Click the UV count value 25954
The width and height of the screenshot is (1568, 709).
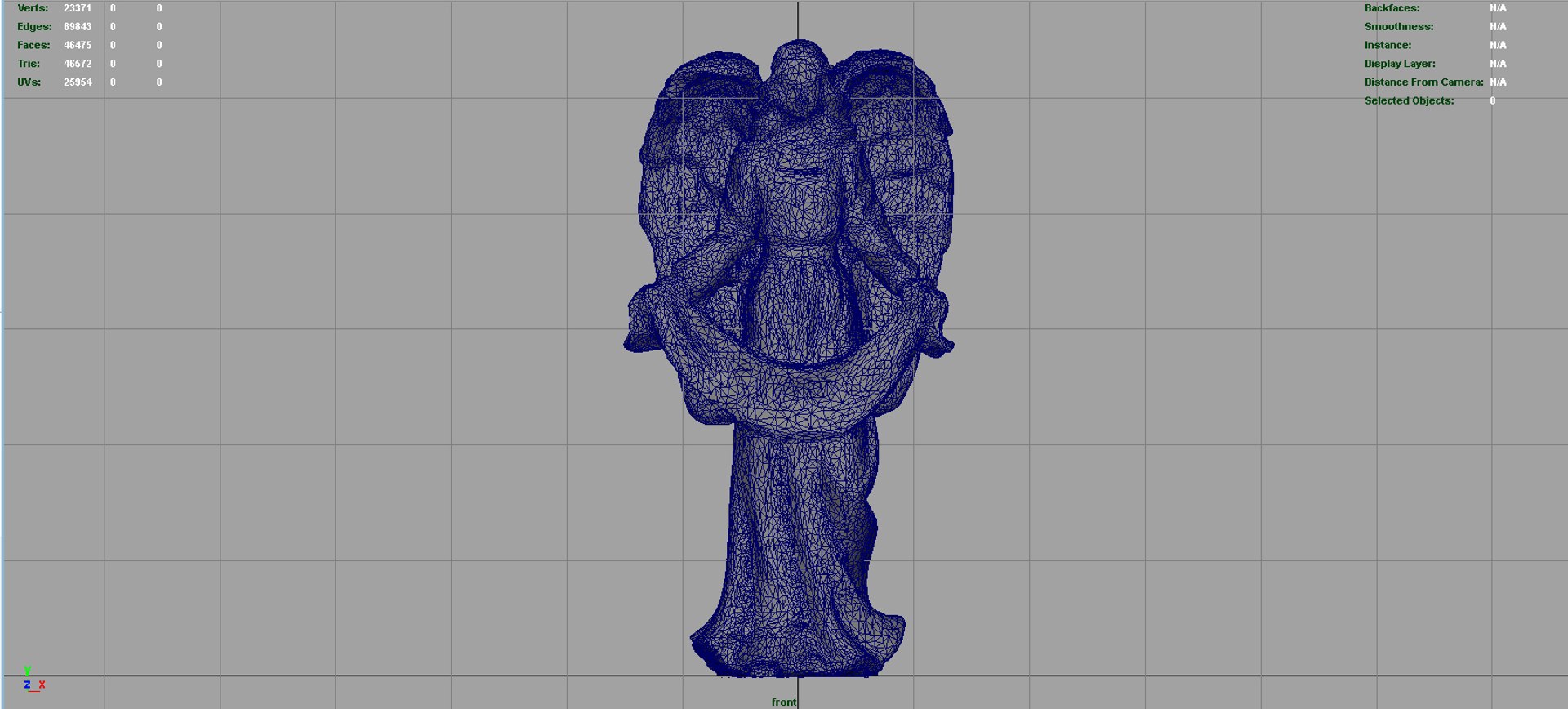pos(78,82)
